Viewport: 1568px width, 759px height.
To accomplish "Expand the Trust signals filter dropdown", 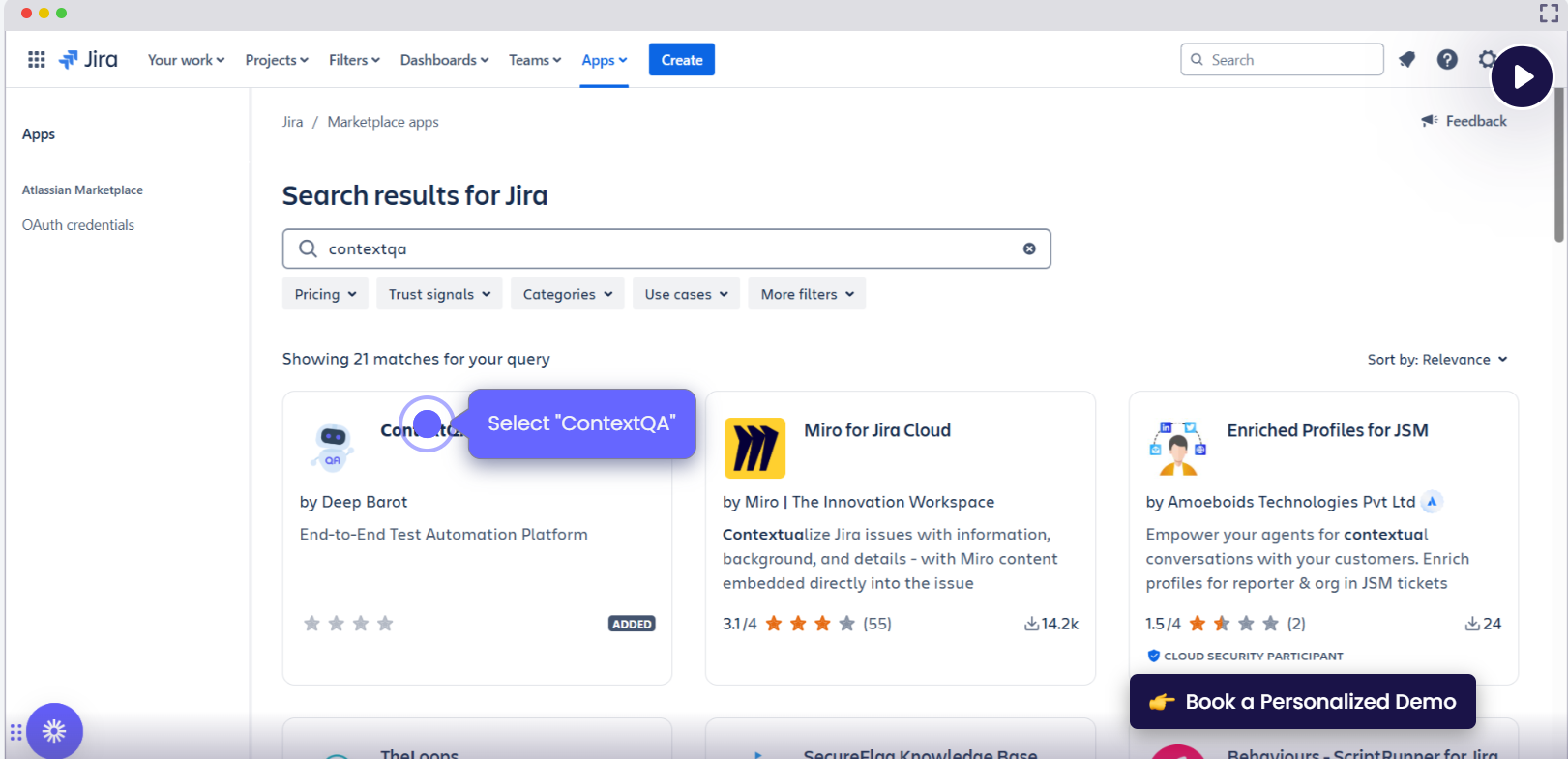I will coord(439,294).
